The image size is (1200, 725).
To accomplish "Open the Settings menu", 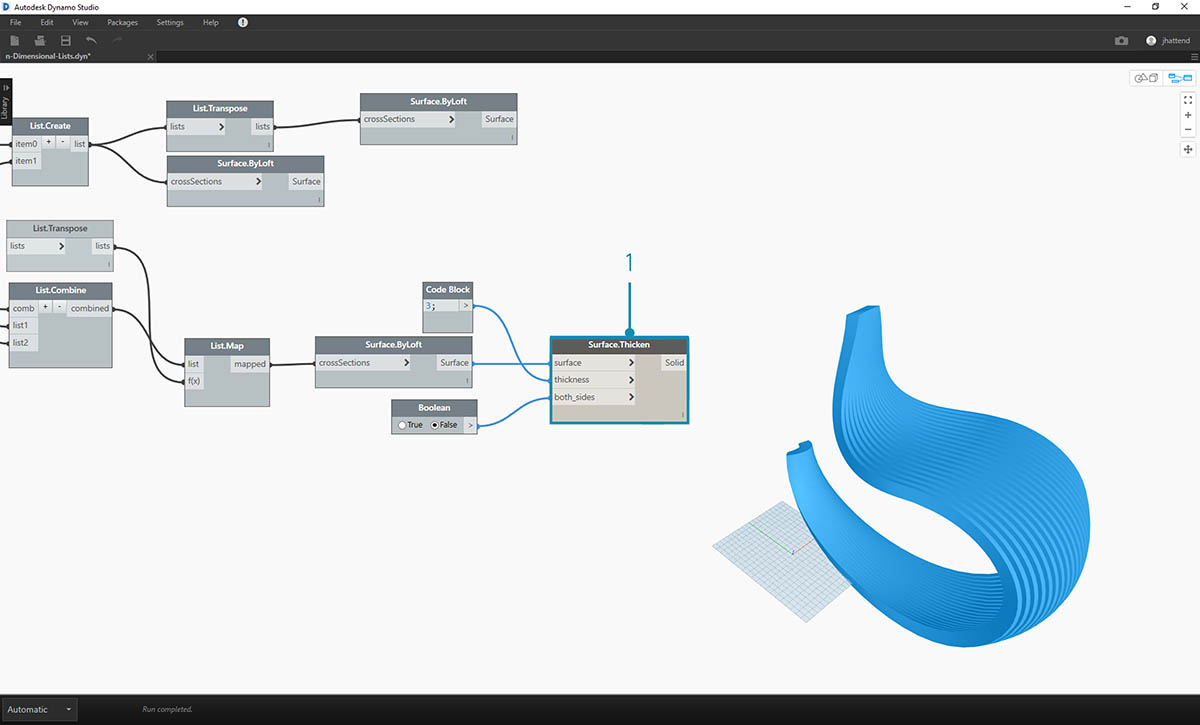I will pyautogui.click(x=170, y=22).
